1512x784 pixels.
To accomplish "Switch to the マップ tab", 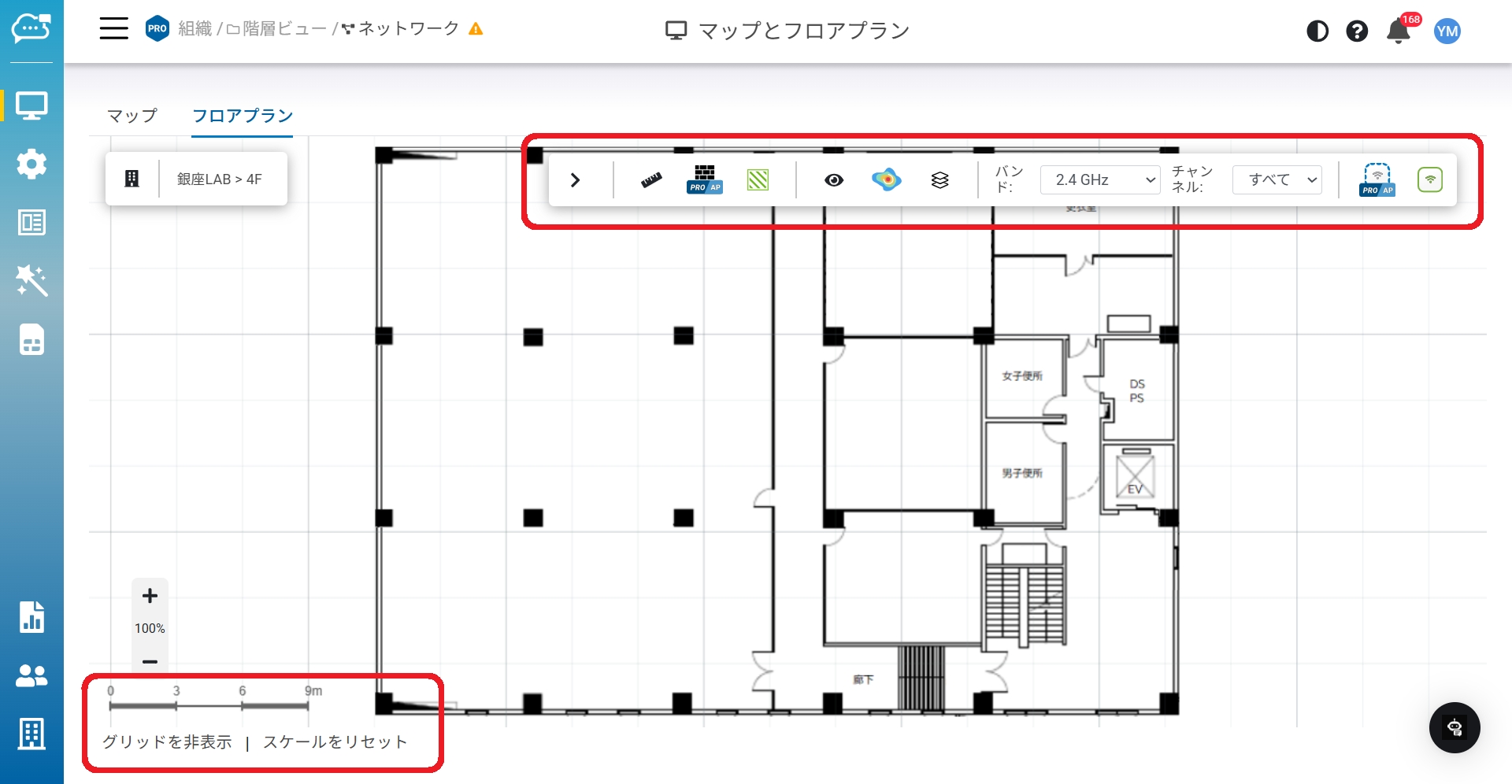I will (x=132, y=116).
